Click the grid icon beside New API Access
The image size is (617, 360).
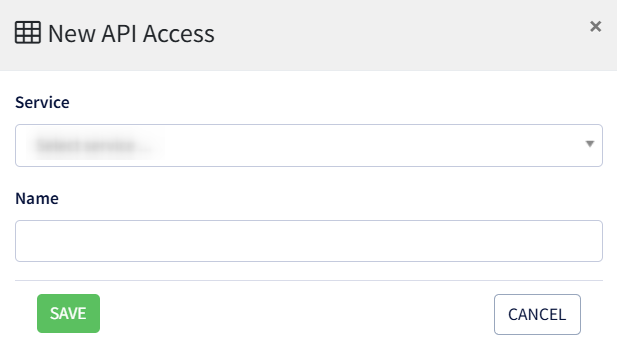tap(28, 32)
